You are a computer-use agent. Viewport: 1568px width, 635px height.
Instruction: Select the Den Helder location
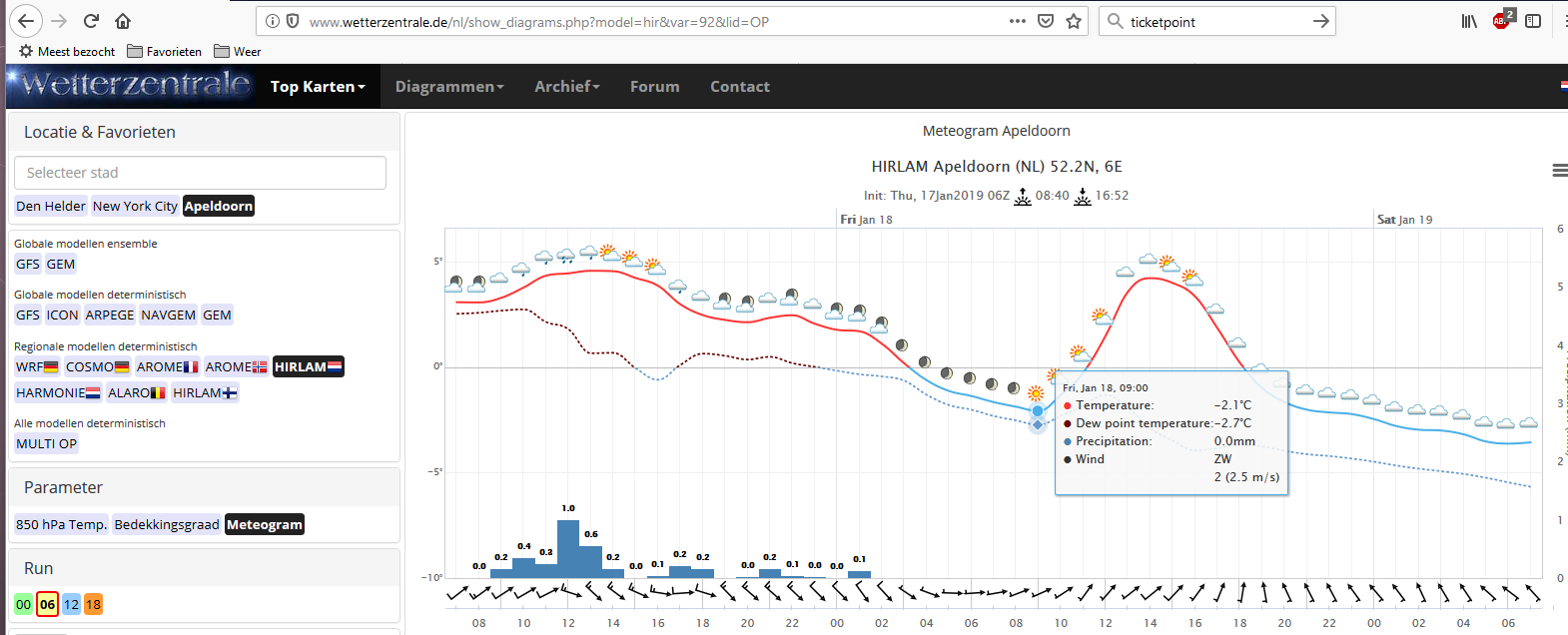click(51, 206)
